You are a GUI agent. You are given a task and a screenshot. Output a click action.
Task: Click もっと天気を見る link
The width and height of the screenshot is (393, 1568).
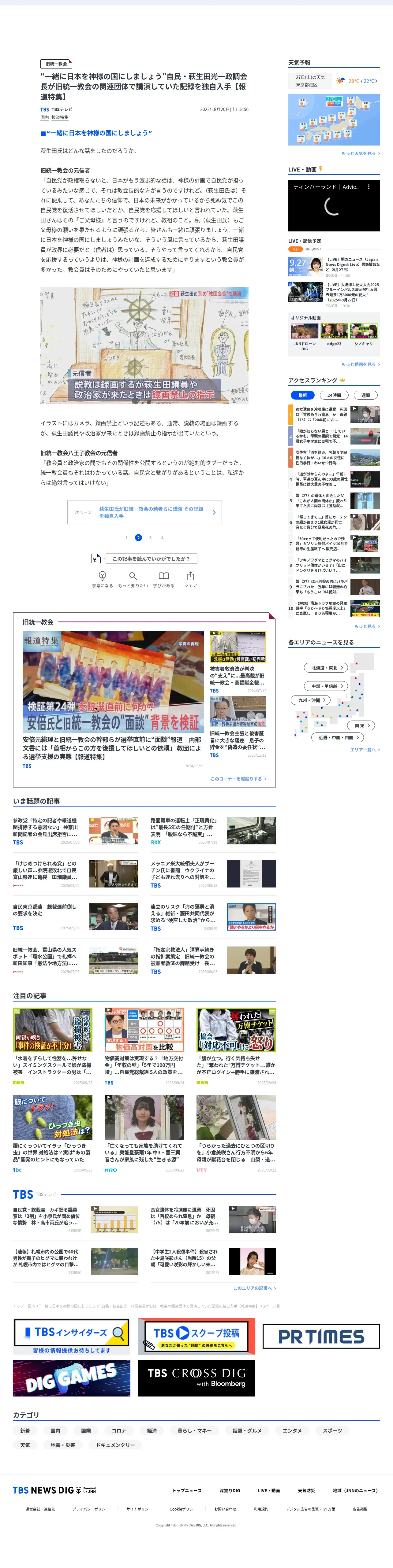pos(360,153)
